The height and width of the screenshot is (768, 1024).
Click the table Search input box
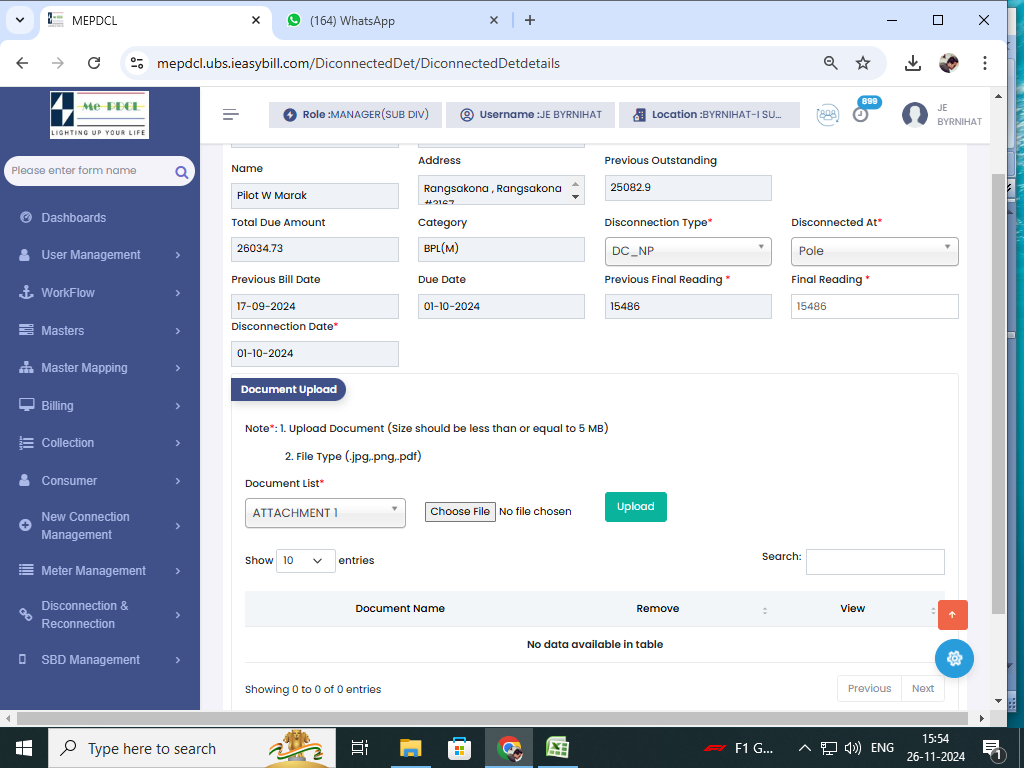point(875,562)
